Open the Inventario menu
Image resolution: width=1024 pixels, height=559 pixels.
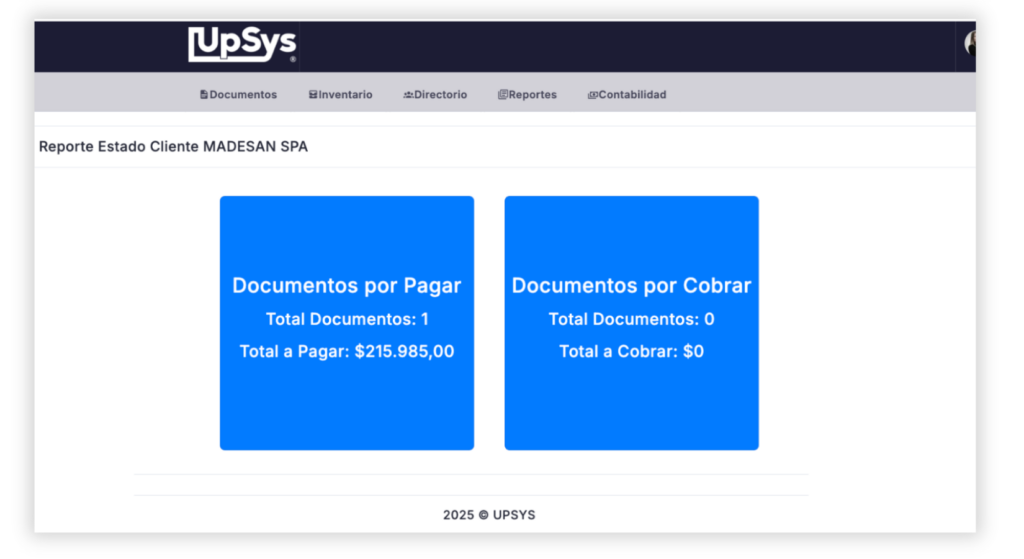pos(346,95)
